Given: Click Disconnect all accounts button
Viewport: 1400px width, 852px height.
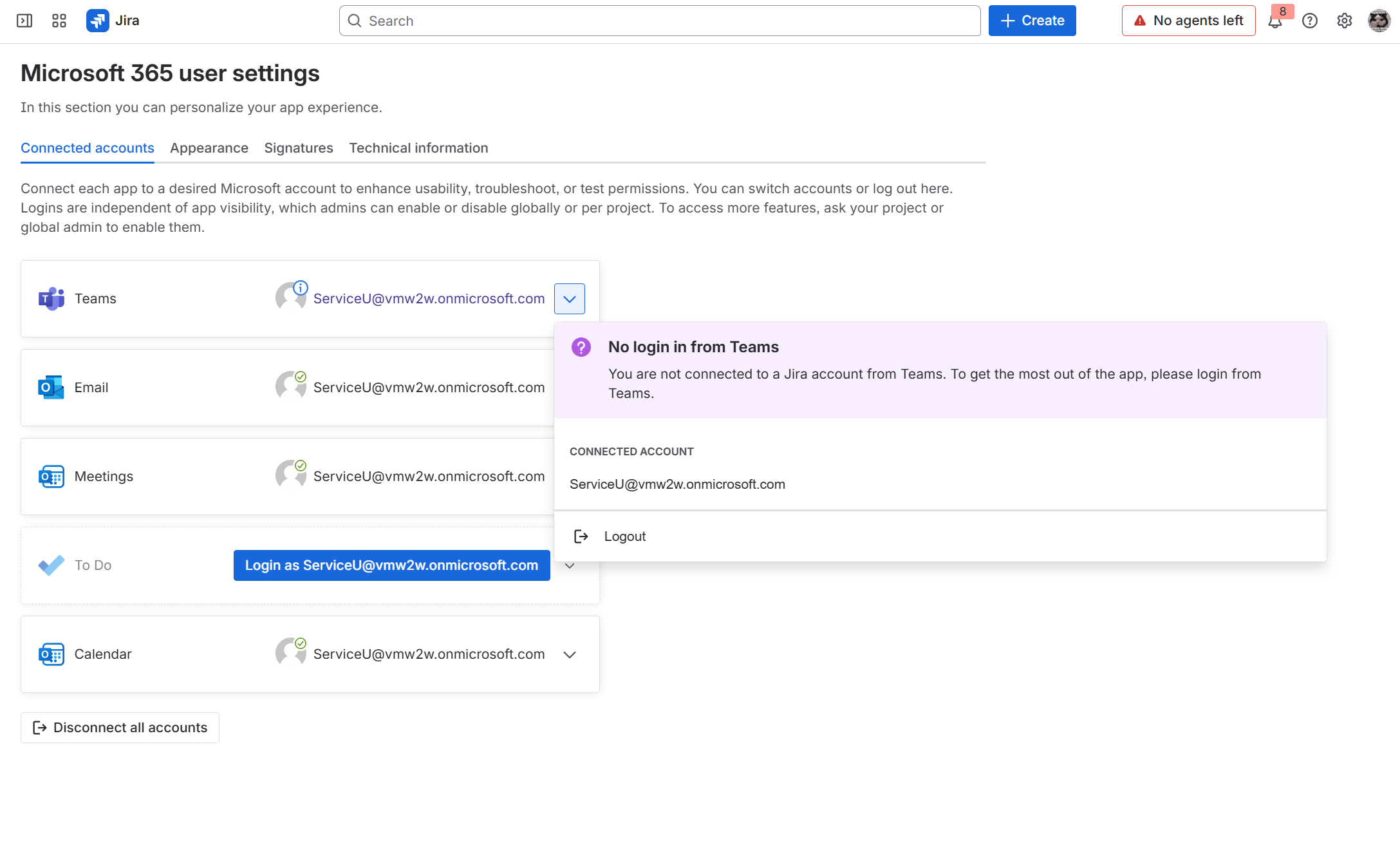Looking at the screenshot, I should point(120,728).
